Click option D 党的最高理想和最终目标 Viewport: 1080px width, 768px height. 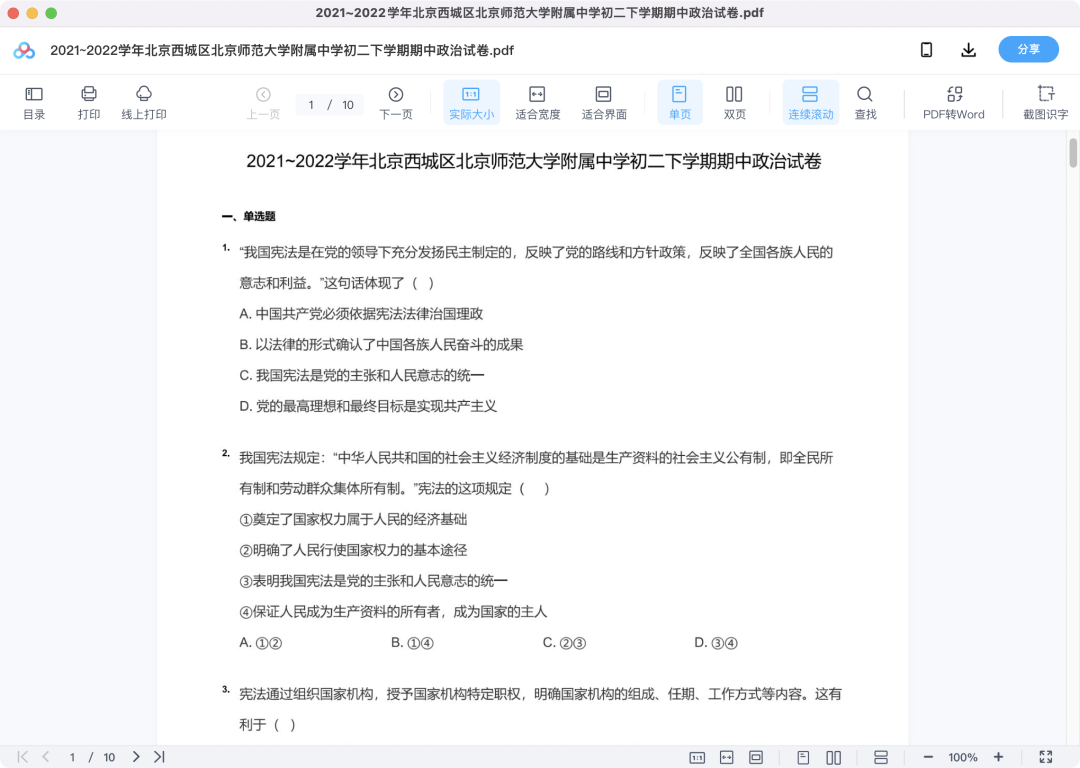pos(368,406)
